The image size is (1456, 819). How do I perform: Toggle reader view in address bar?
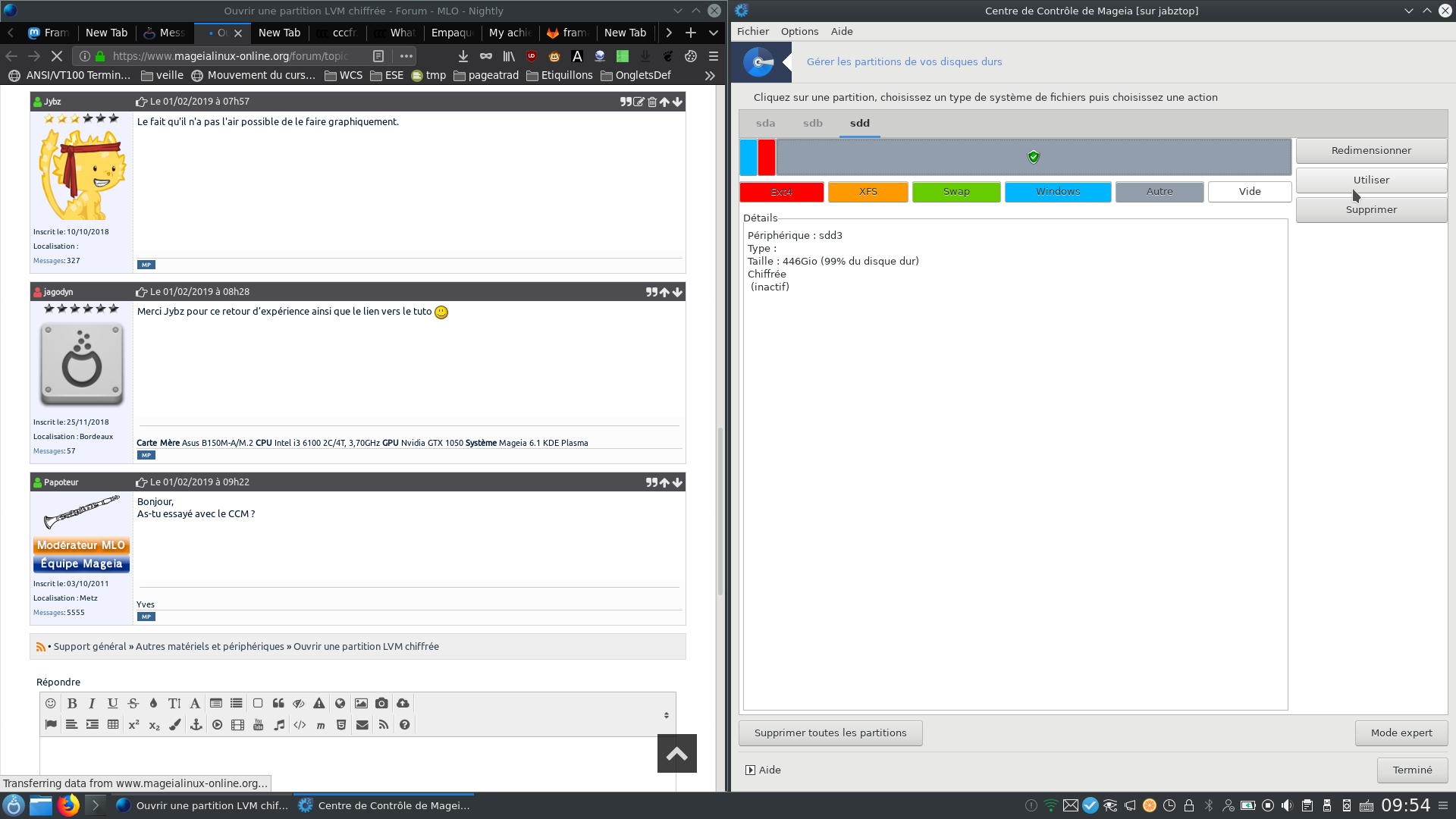coord(378,56)
